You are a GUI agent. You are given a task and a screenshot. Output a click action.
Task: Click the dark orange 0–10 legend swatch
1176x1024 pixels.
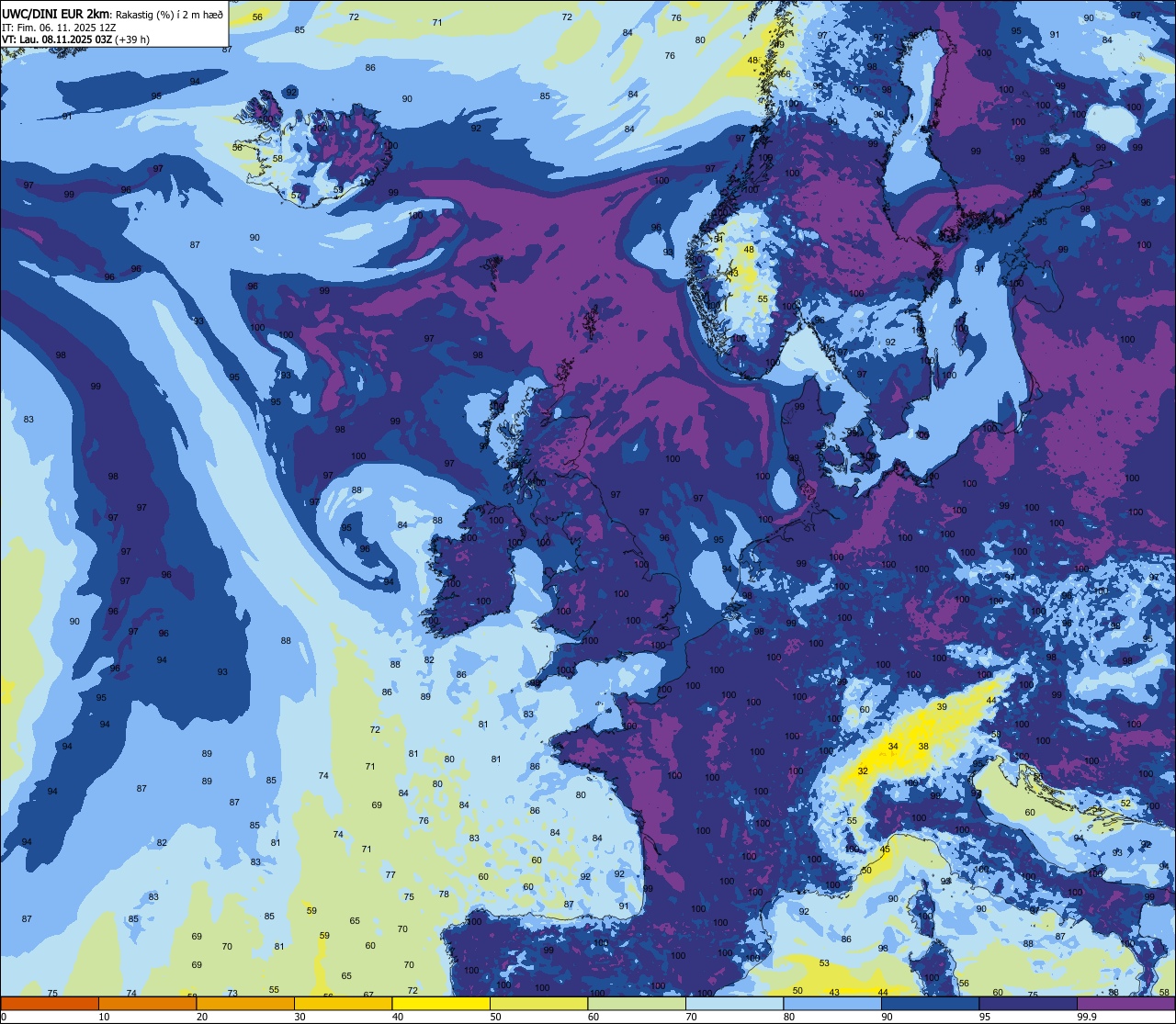[x=50, y=1004]
